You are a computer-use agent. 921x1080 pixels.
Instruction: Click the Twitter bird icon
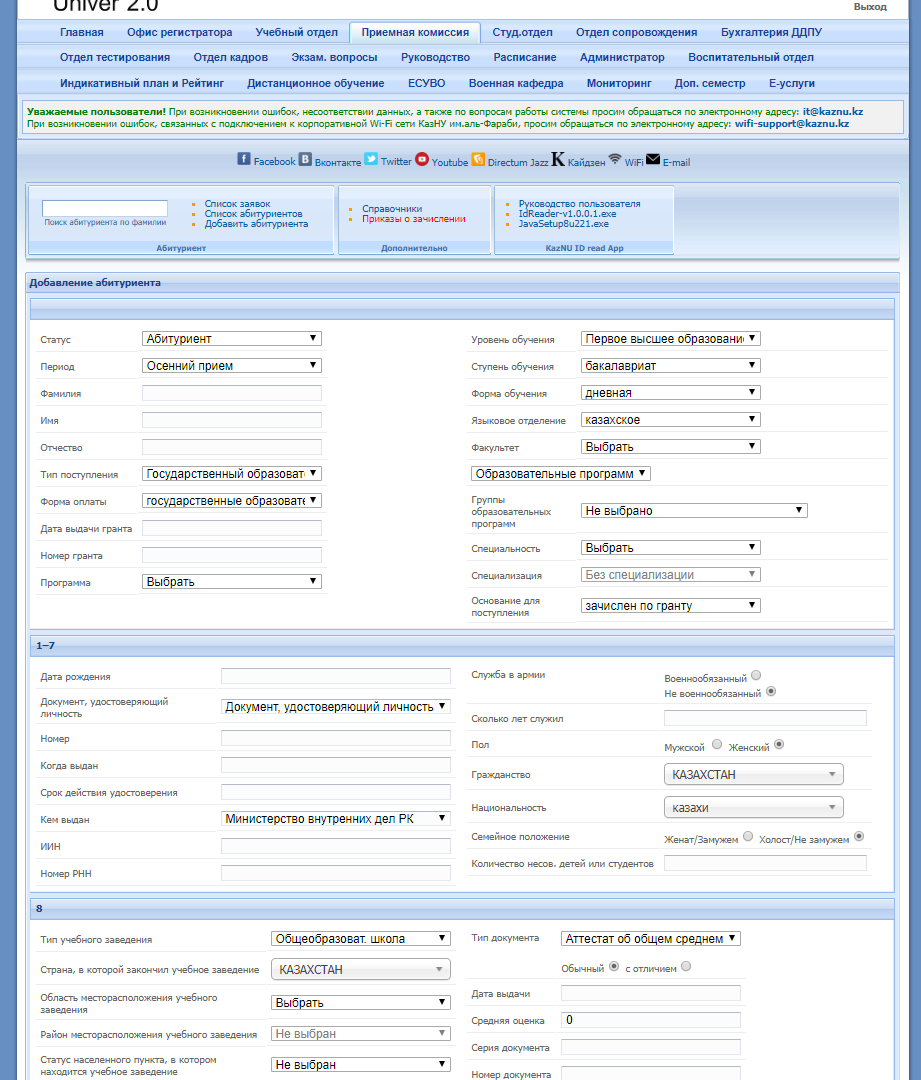point(371,159)
